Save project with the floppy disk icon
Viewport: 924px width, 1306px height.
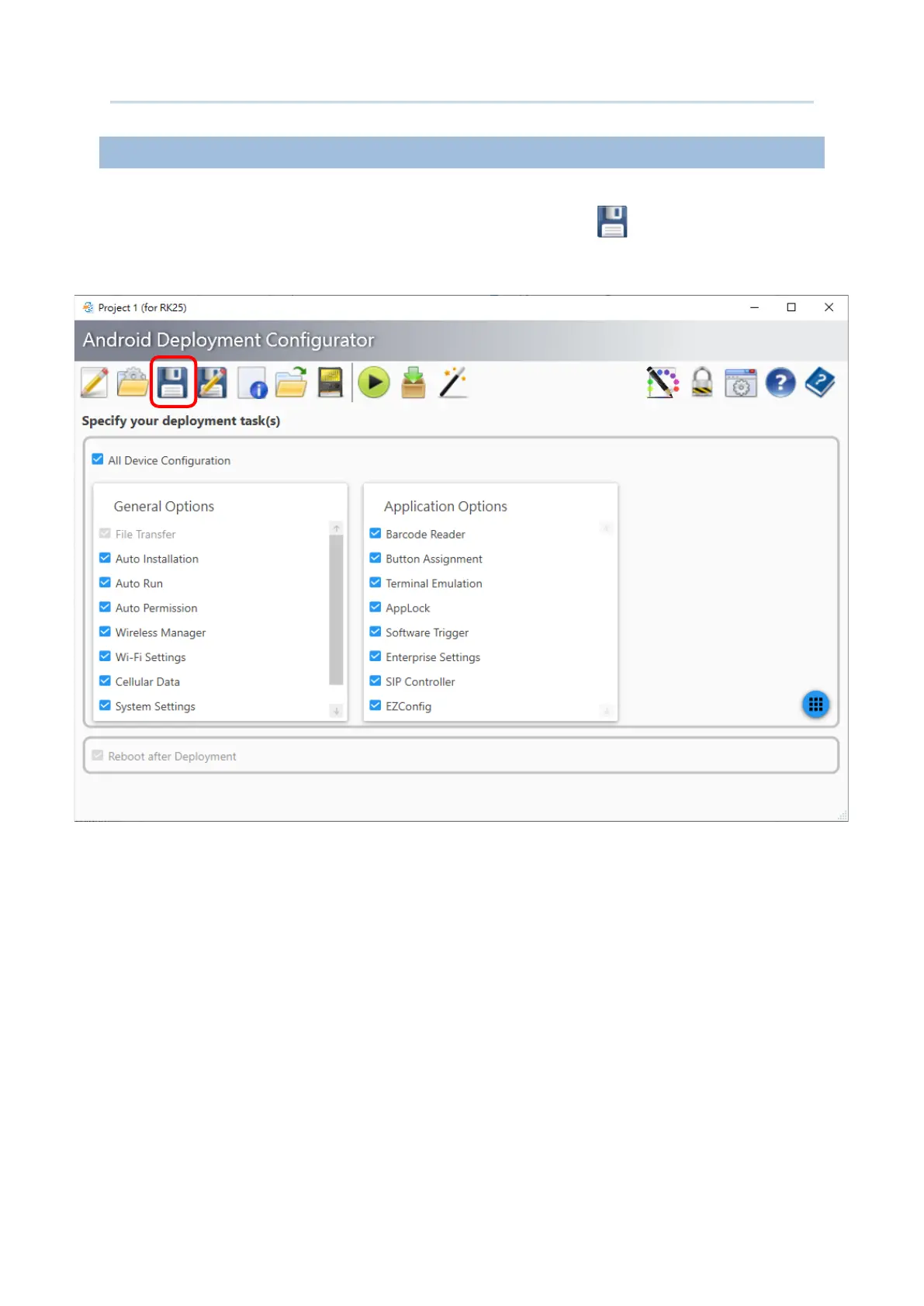point(172,383)
